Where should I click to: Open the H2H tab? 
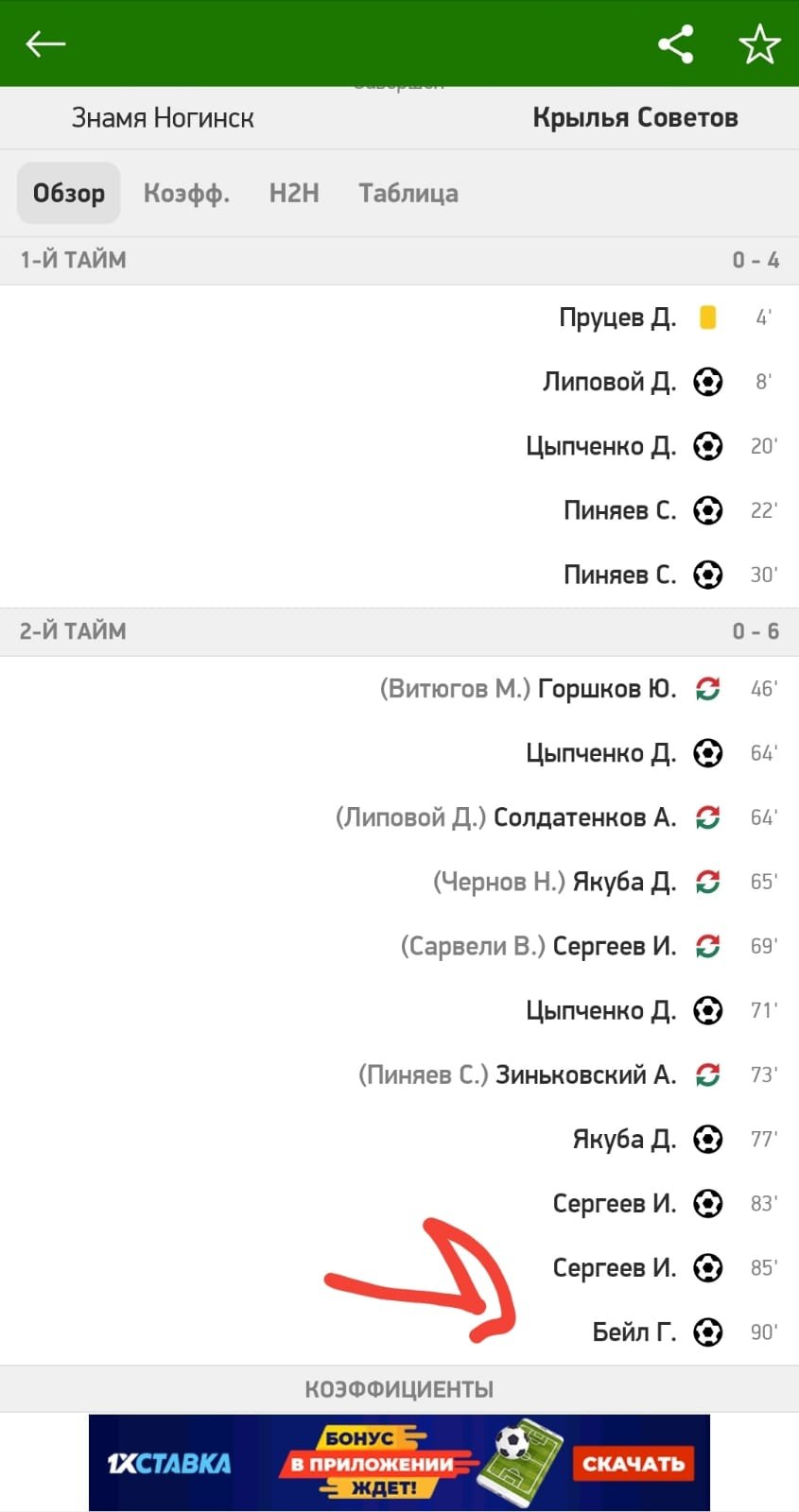294,194
